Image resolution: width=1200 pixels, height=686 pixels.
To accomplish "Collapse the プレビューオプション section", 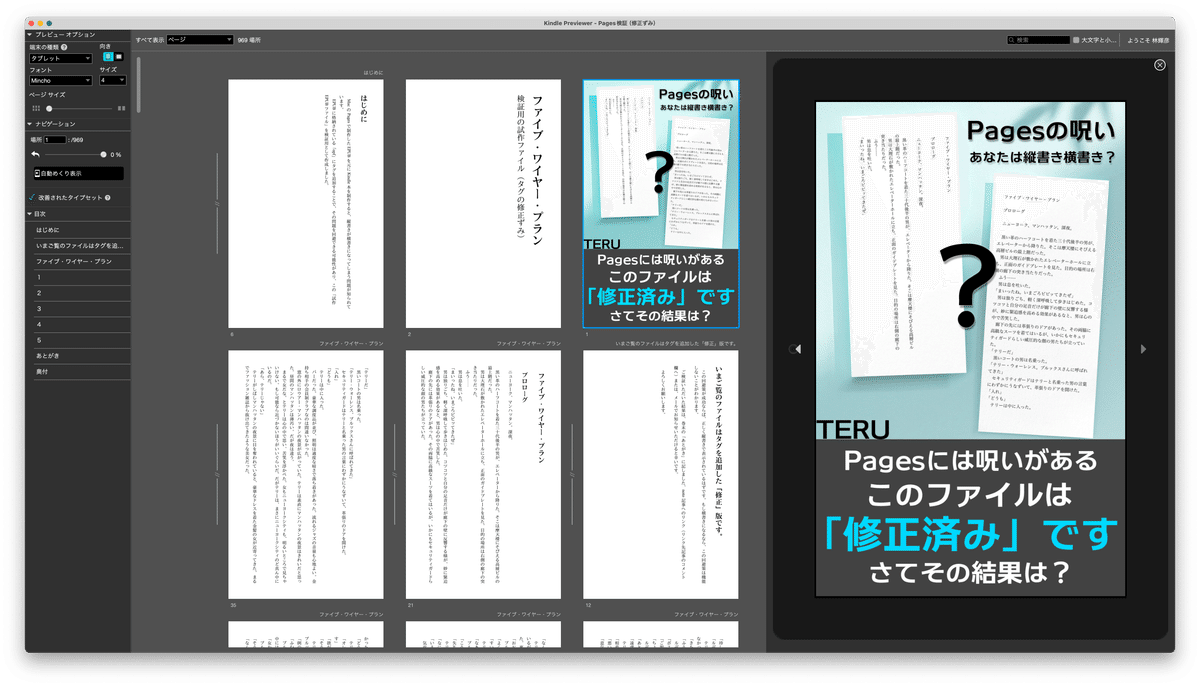I will (x=30, y=35).
